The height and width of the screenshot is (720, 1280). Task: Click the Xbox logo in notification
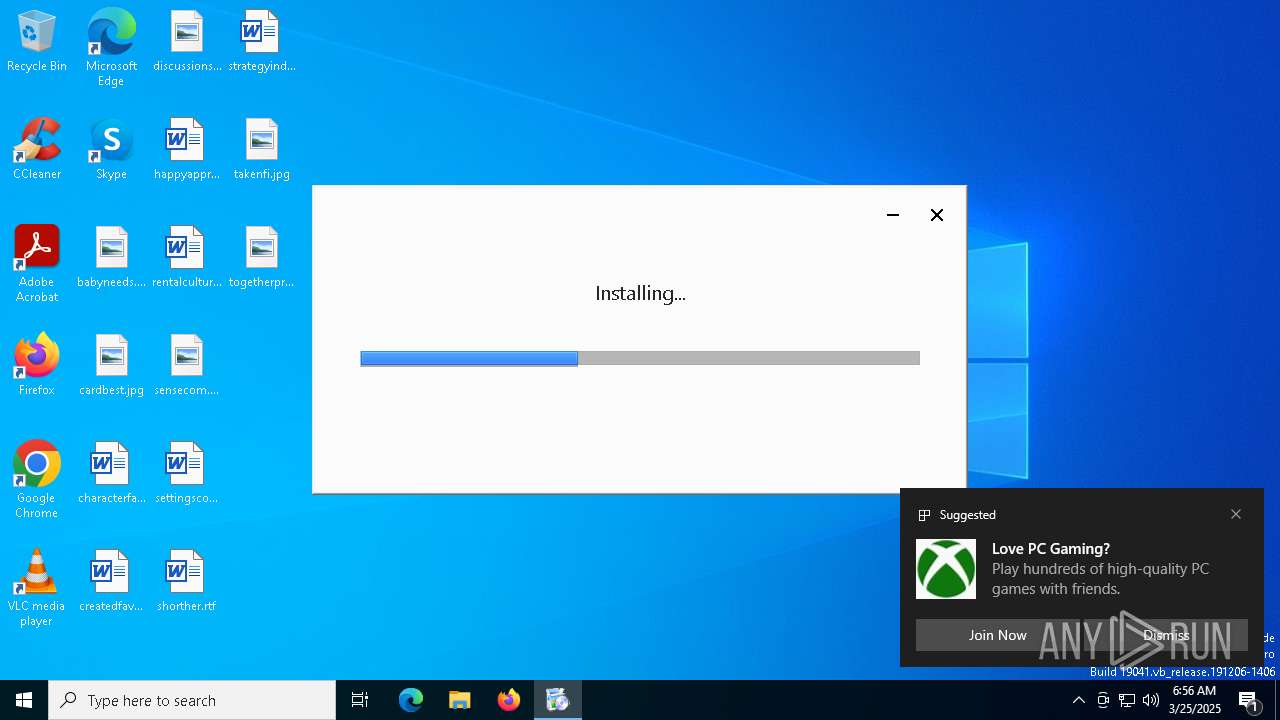(x=946, y=569)
